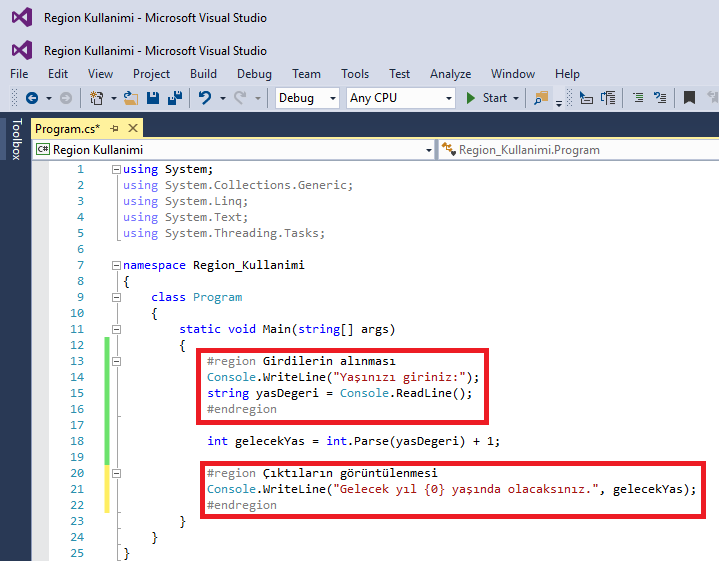This screenshot has width=719, height=561.
Task: Comment out the selected lines icon
Action: pyautogui.click(x=638, y=98)
